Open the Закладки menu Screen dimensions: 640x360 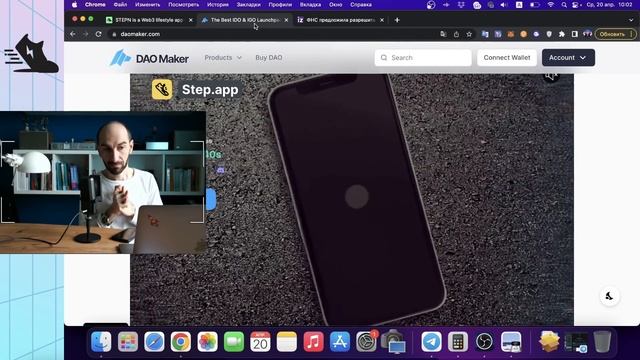tap(248, 5)
